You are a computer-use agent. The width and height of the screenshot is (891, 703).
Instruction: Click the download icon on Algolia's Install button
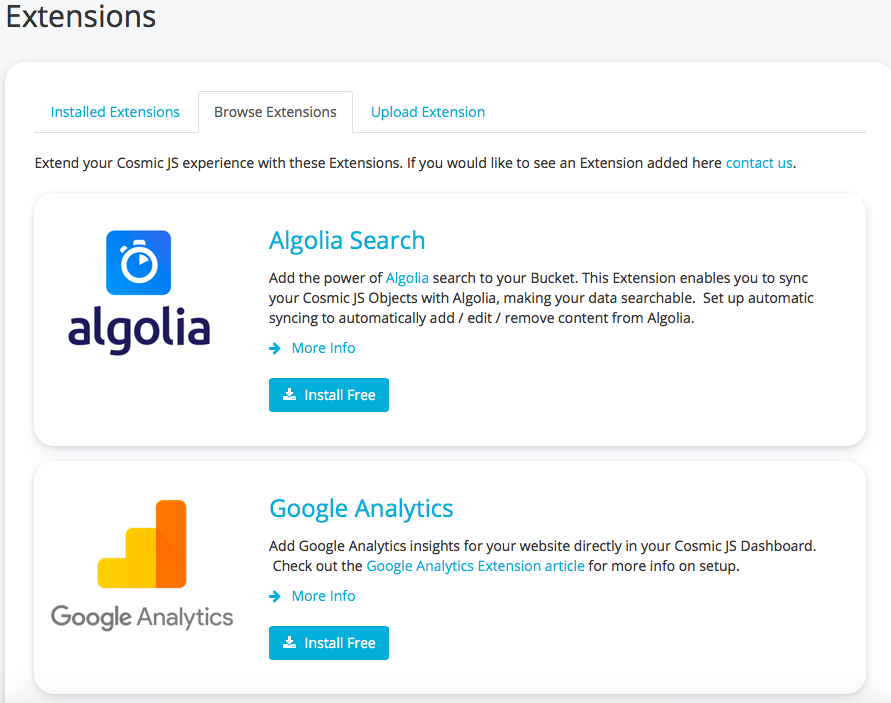(x=289, y=395)
